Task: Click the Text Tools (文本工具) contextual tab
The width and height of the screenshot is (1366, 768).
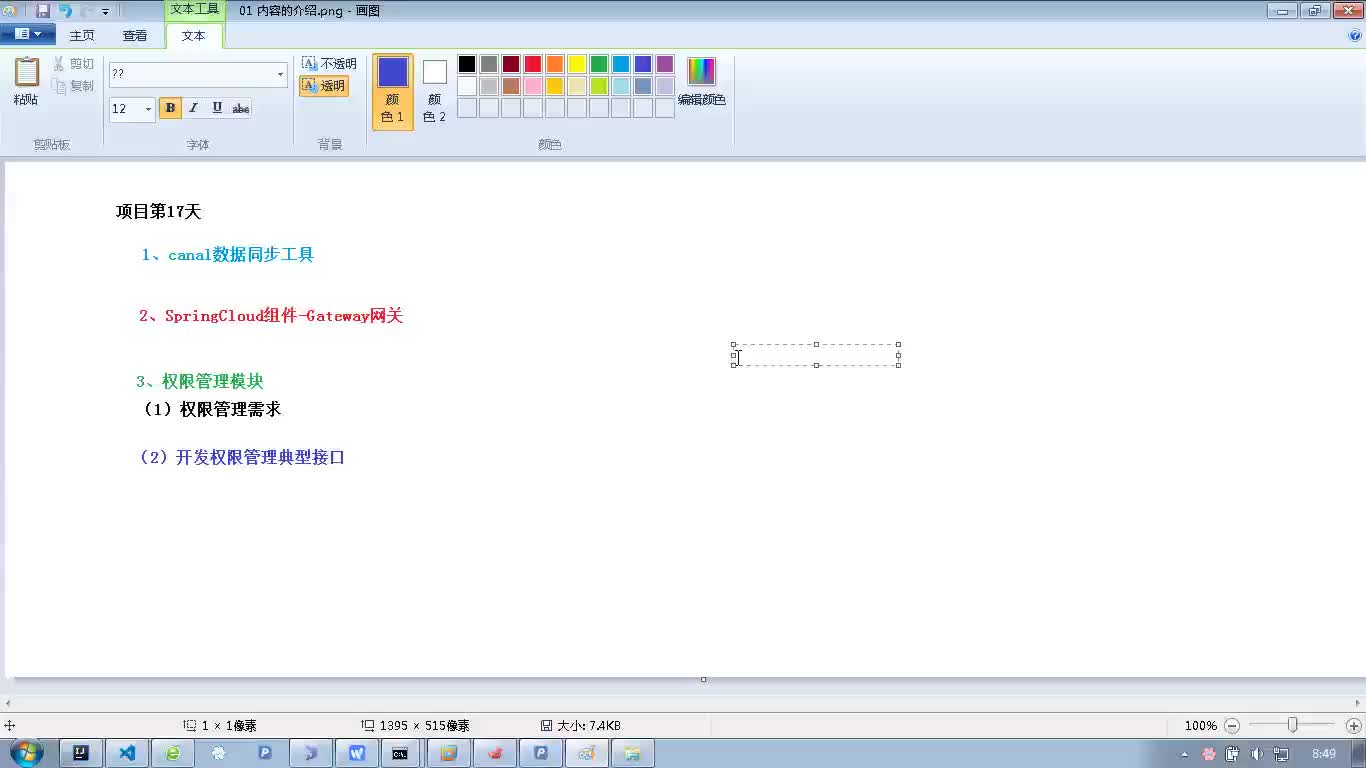Action: 194,9
